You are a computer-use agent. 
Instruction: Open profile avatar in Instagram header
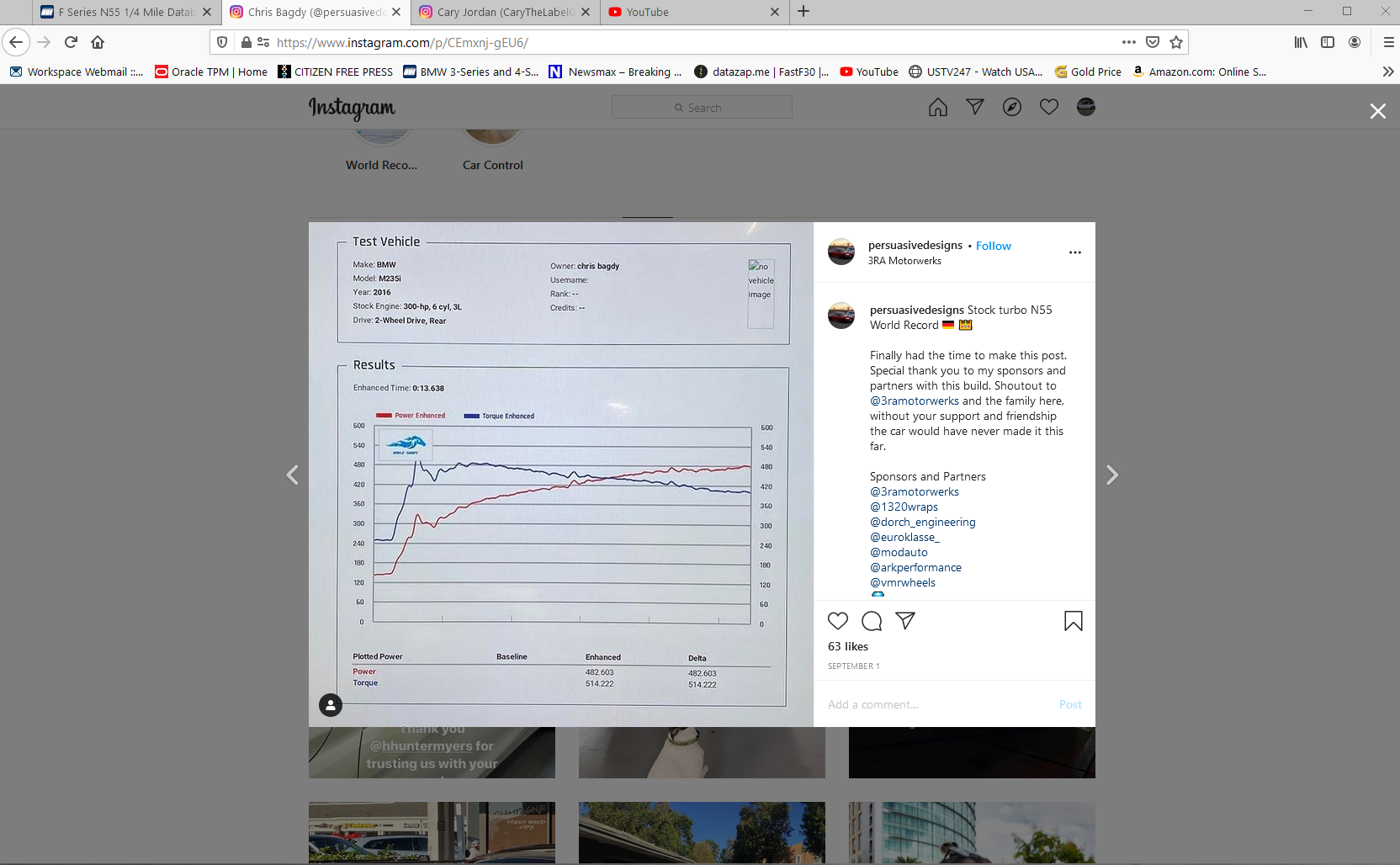[1086, 107]
